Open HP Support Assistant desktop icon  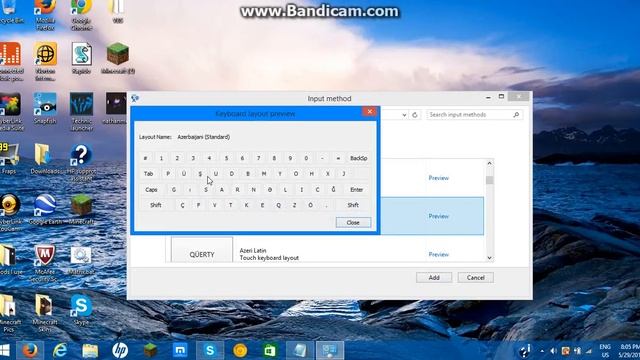(x=81, y=162)
